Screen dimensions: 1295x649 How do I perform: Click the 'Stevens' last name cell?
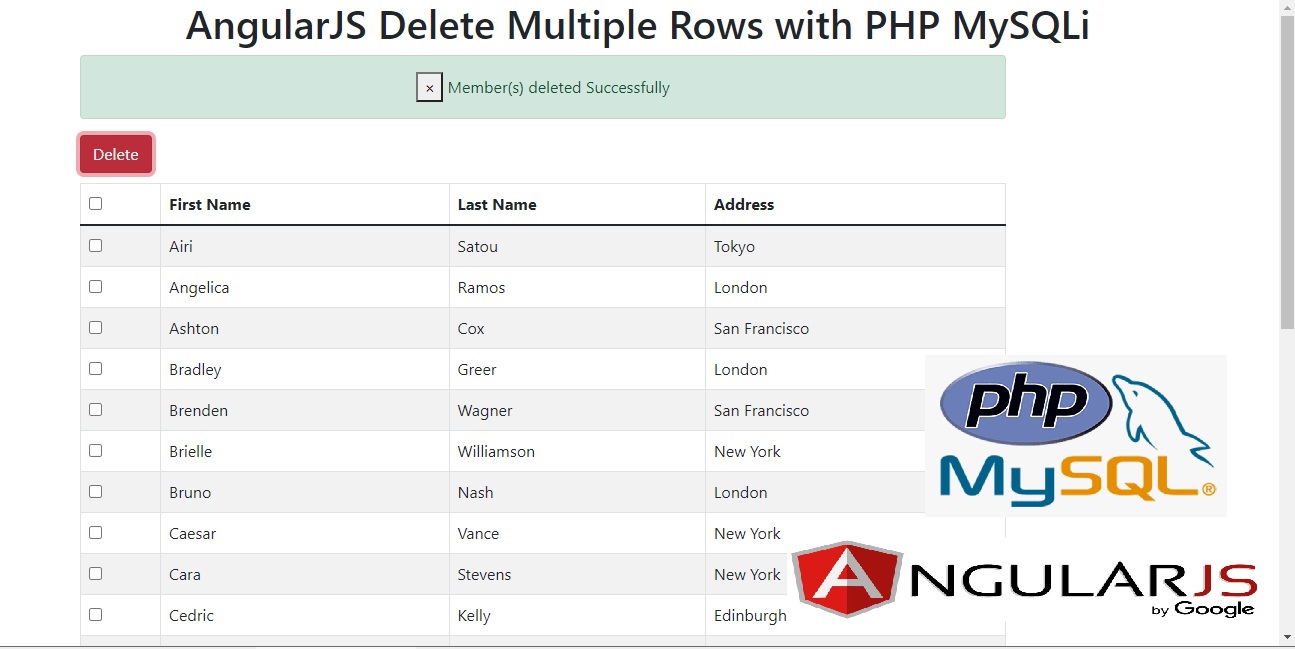(578, 574)
